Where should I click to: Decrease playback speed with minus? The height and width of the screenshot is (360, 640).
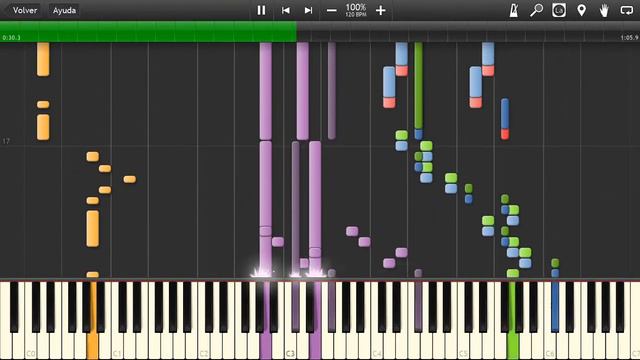(331, 10)
